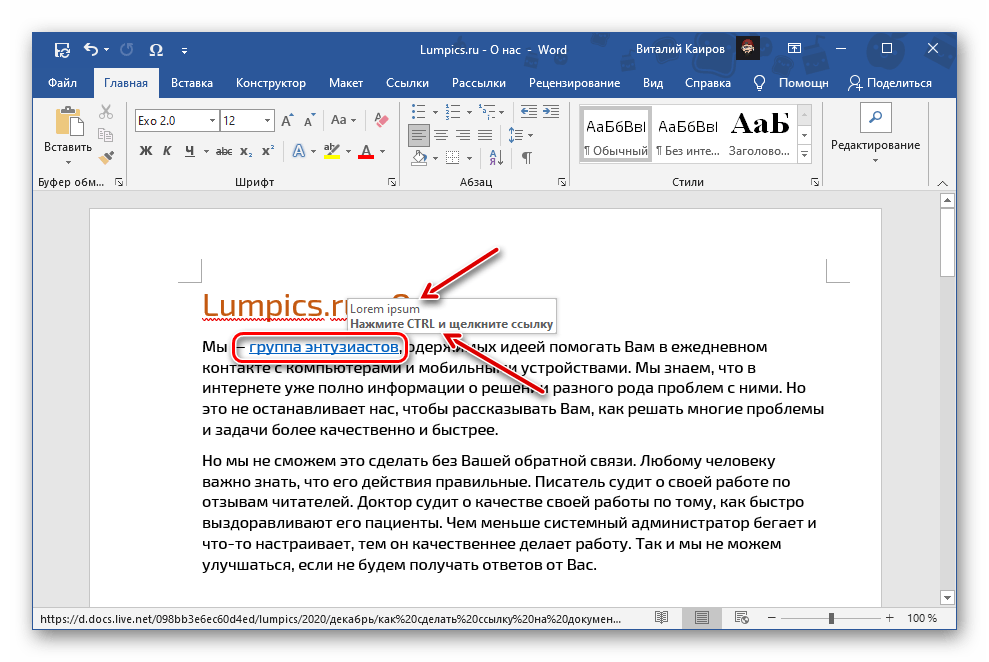989x662 pixels.
Task: Apply the 'Обычный' style from gallery
Action: 616,135
